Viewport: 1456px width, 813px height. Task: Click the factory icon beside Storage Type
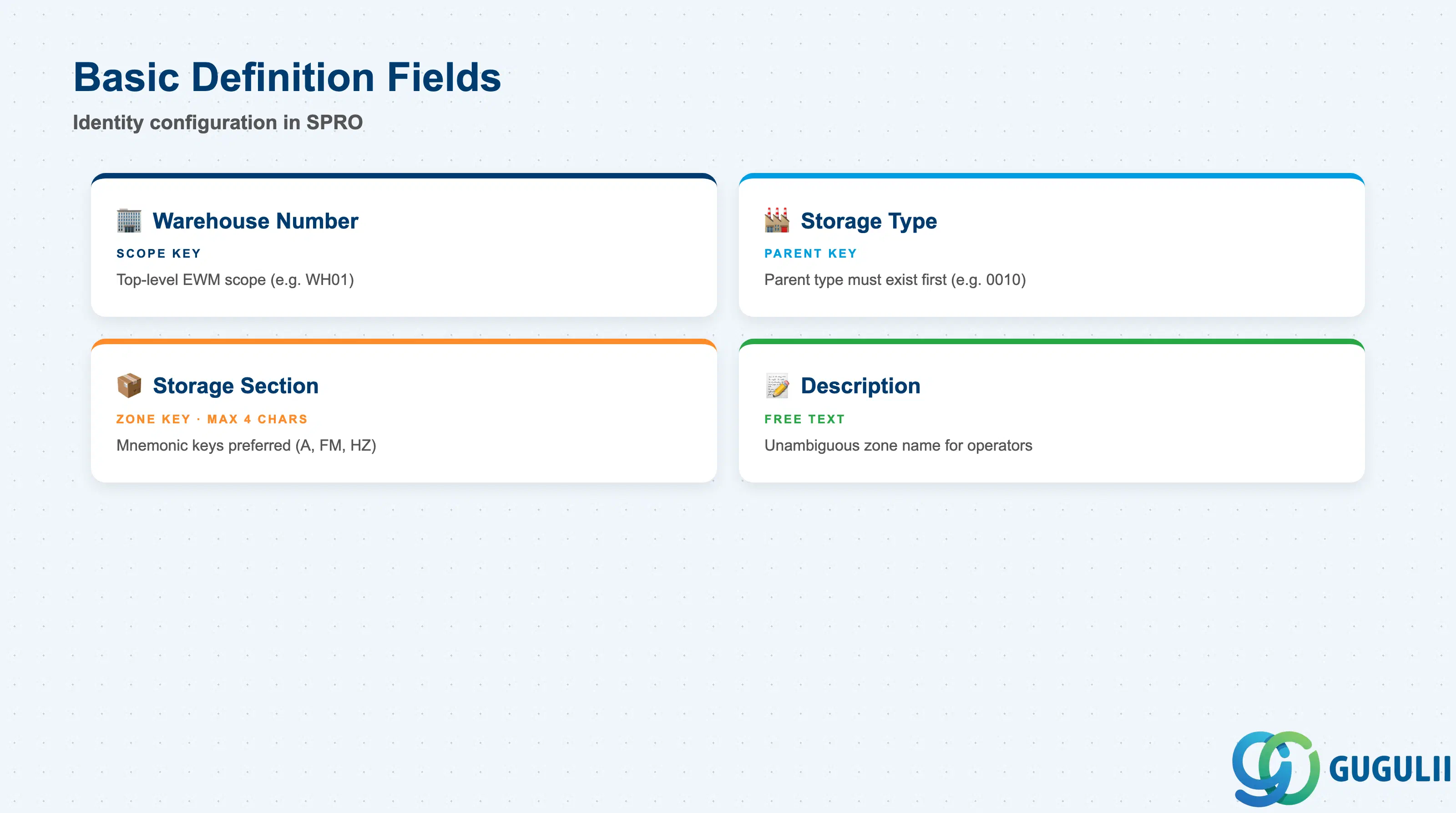click(777, 220)
